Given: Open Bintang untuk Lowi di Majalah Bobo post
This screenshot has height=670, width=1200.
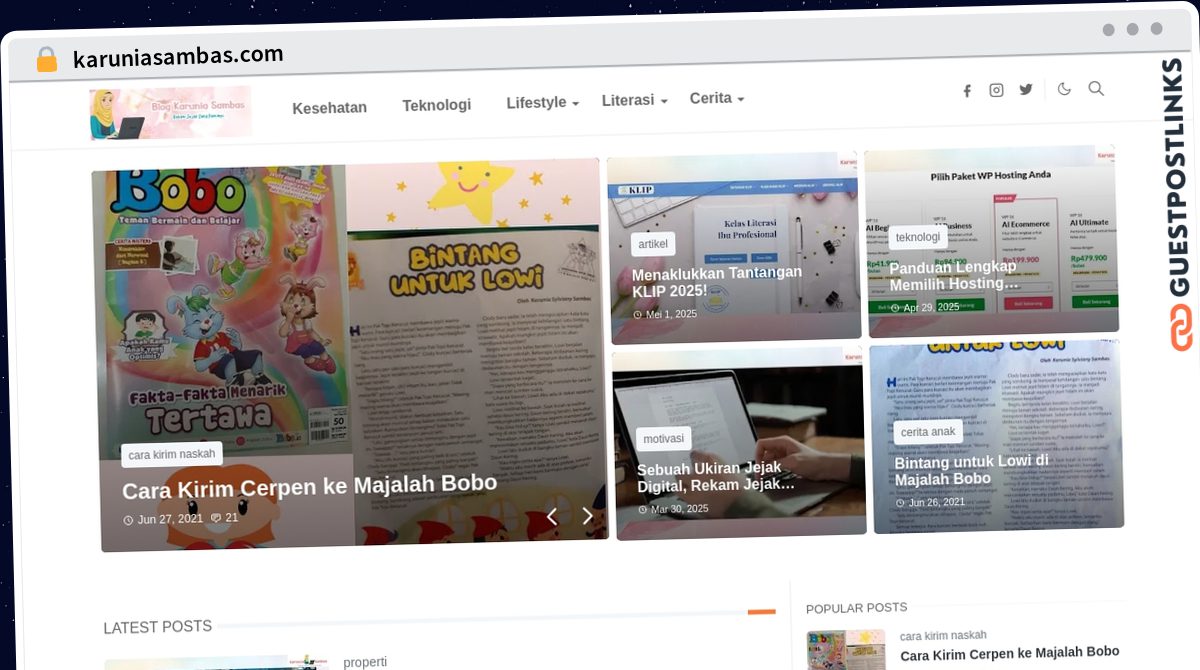Looking at the screenshot, I should tap(972, 470).
